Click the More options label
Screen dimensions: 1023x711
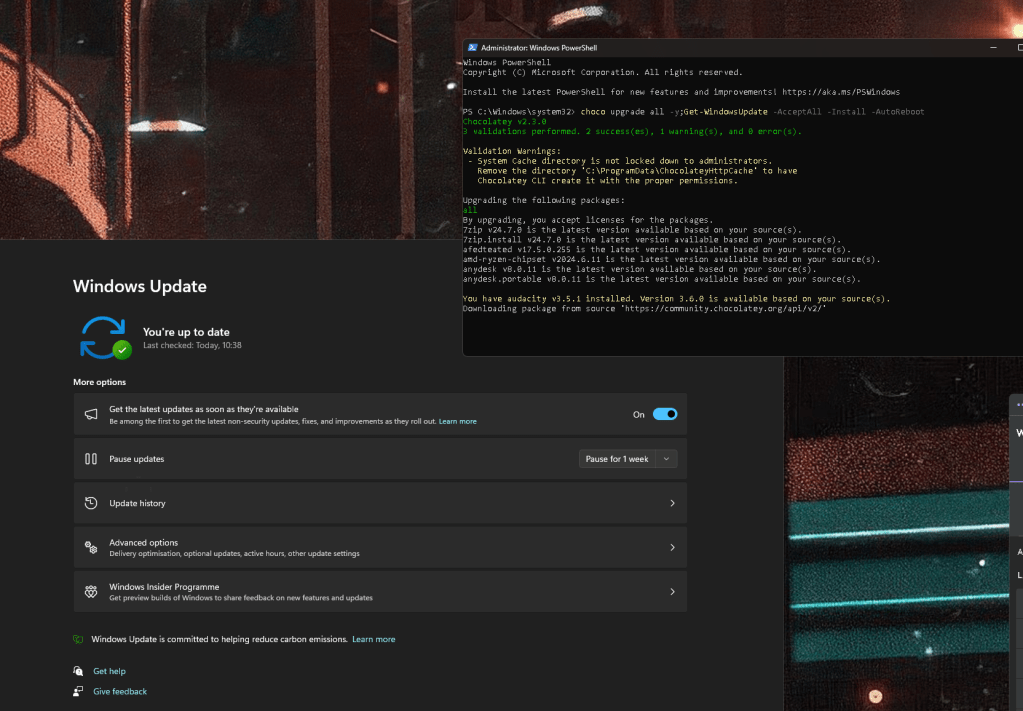[x=99, y=382]
